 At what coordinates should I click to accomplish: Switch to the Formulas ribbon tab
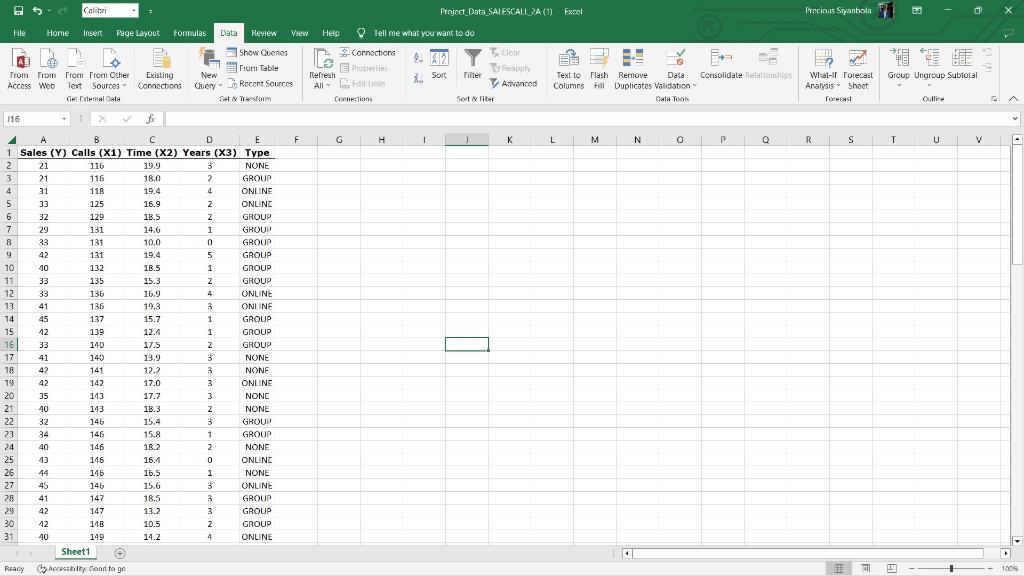tap(189, 32)
